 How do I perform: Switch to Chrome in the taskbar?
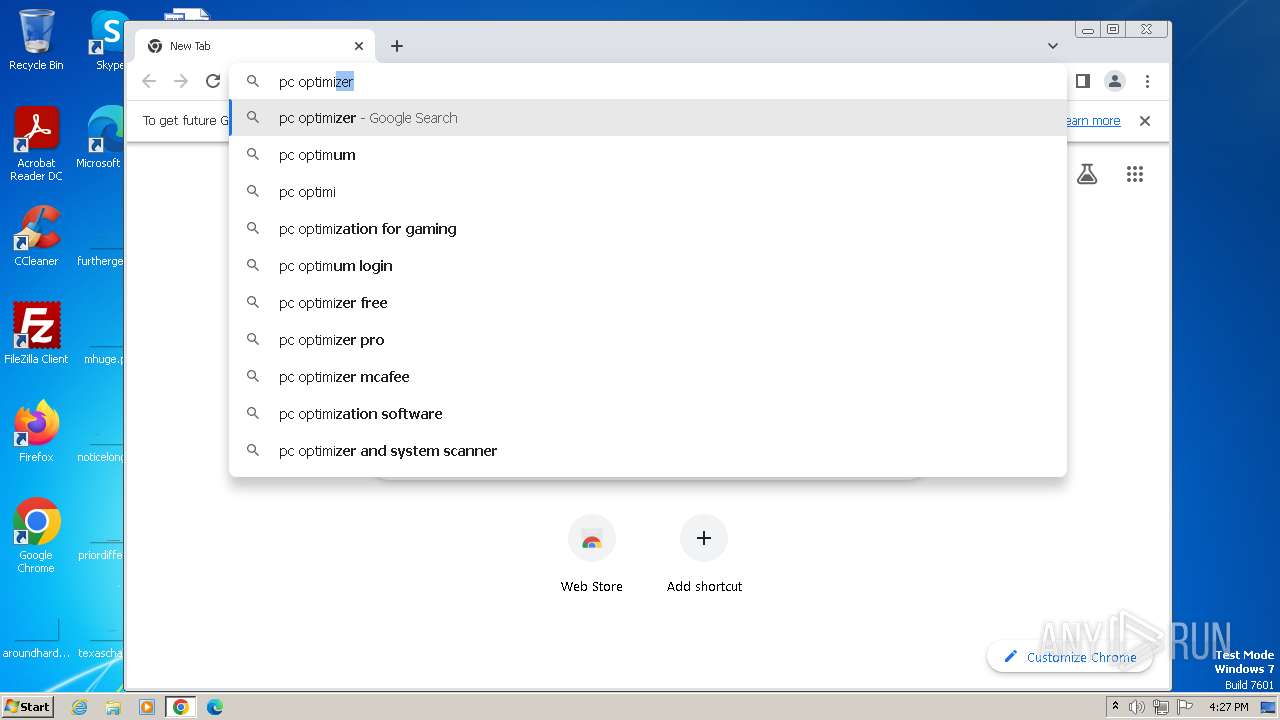[181, 707]
